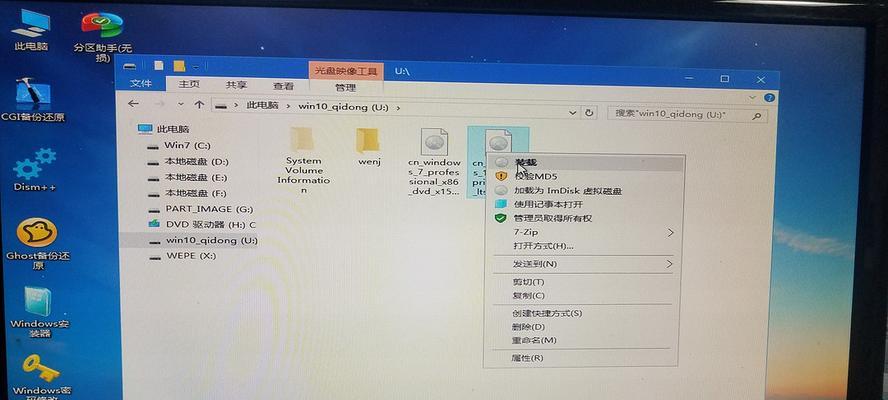Expand the 发送到(N) submenu arrow
The image size is (888, 400).
pos(669,264)
